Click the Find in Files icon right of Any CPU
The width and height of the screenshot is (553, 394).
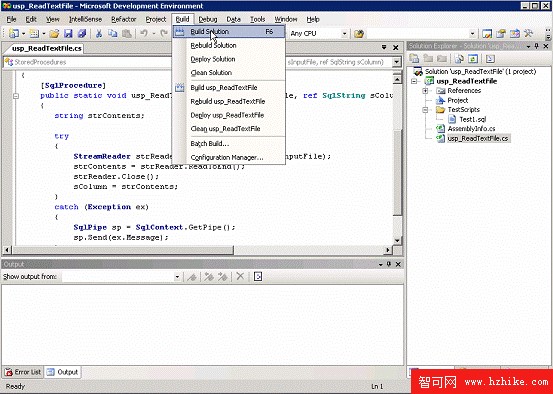point(359,34)
